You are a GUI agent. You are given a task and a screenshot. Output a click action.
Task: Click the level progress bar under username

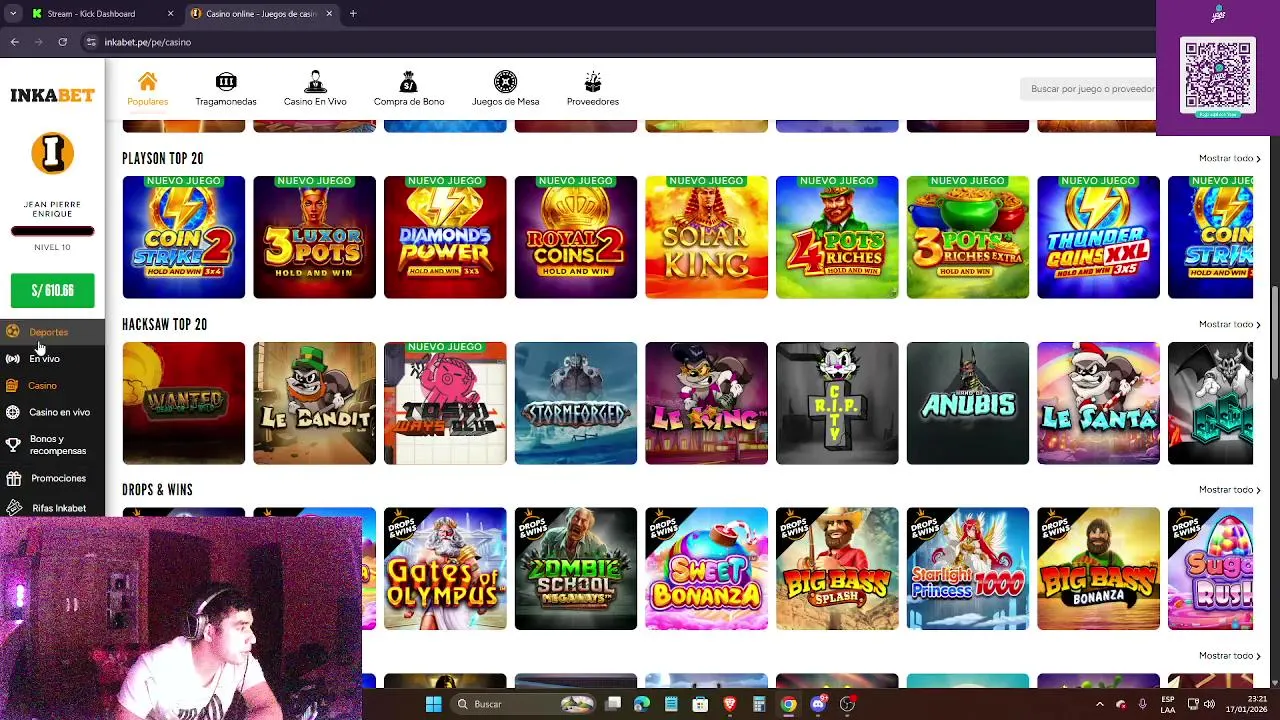point(52,231)
